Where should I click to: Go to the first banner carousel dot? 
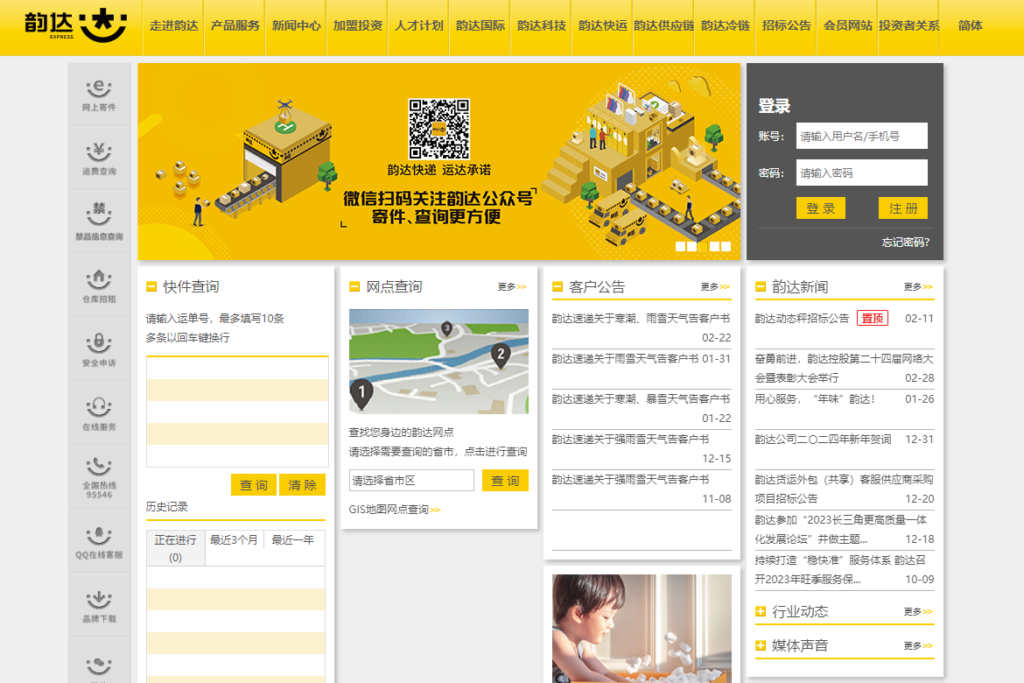(680, 246)
